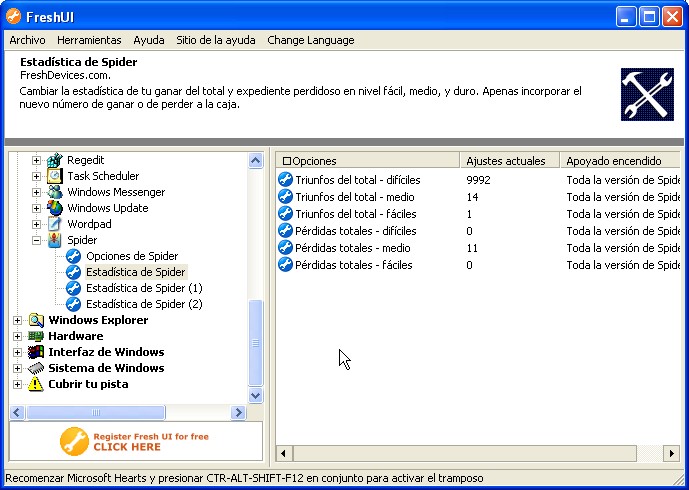Click the Wordpad icon in the tree
The width and height of the screenshot is (689, 490).
(x=55, y=224)
